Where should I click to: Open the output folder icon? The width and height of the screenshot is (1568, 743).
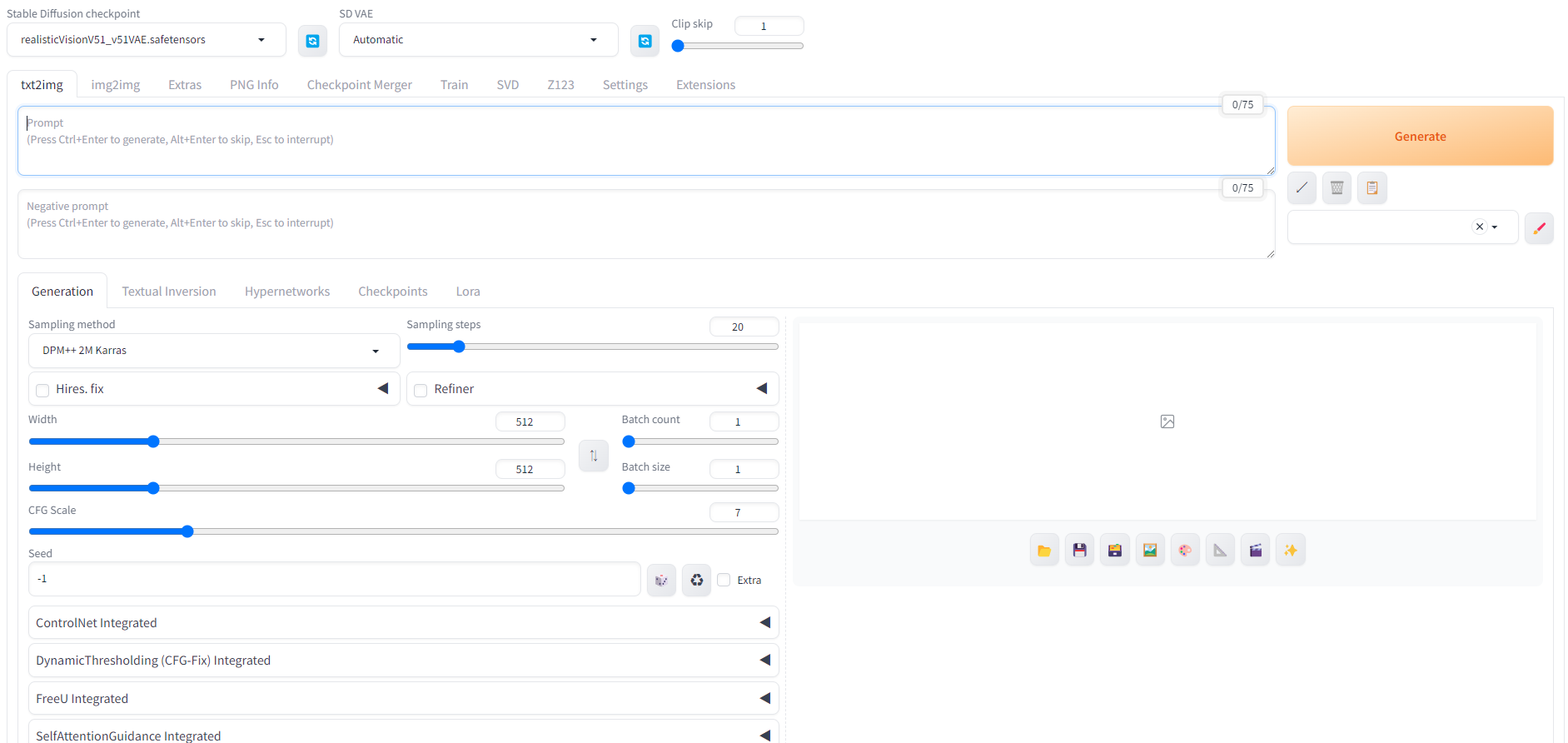click(1044, 550)
